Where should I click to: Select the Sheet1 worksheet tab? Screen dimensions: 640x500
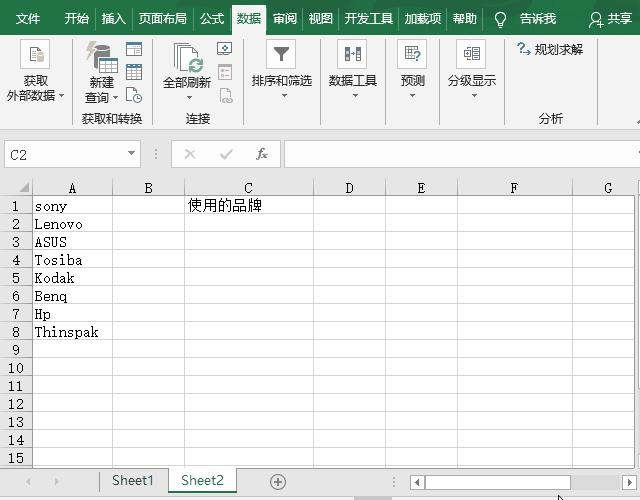133,480
